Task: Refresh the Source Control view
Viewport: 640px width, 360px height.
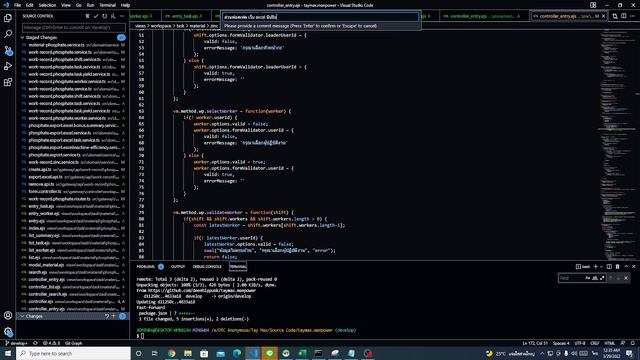Action: 104,16
